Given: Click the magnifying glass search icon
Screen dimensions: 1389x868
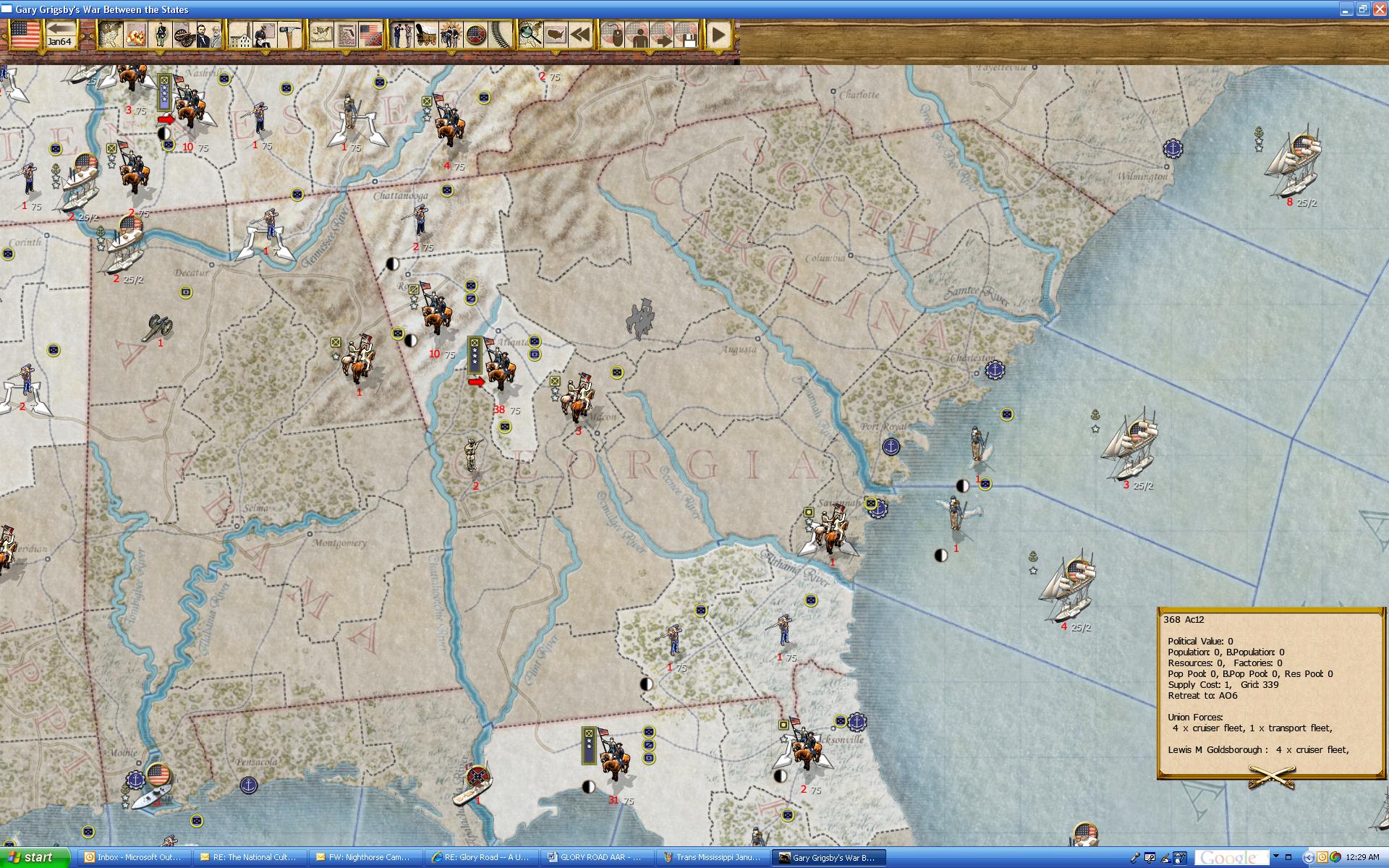Looking at the screenshot, I should [531, 34].
